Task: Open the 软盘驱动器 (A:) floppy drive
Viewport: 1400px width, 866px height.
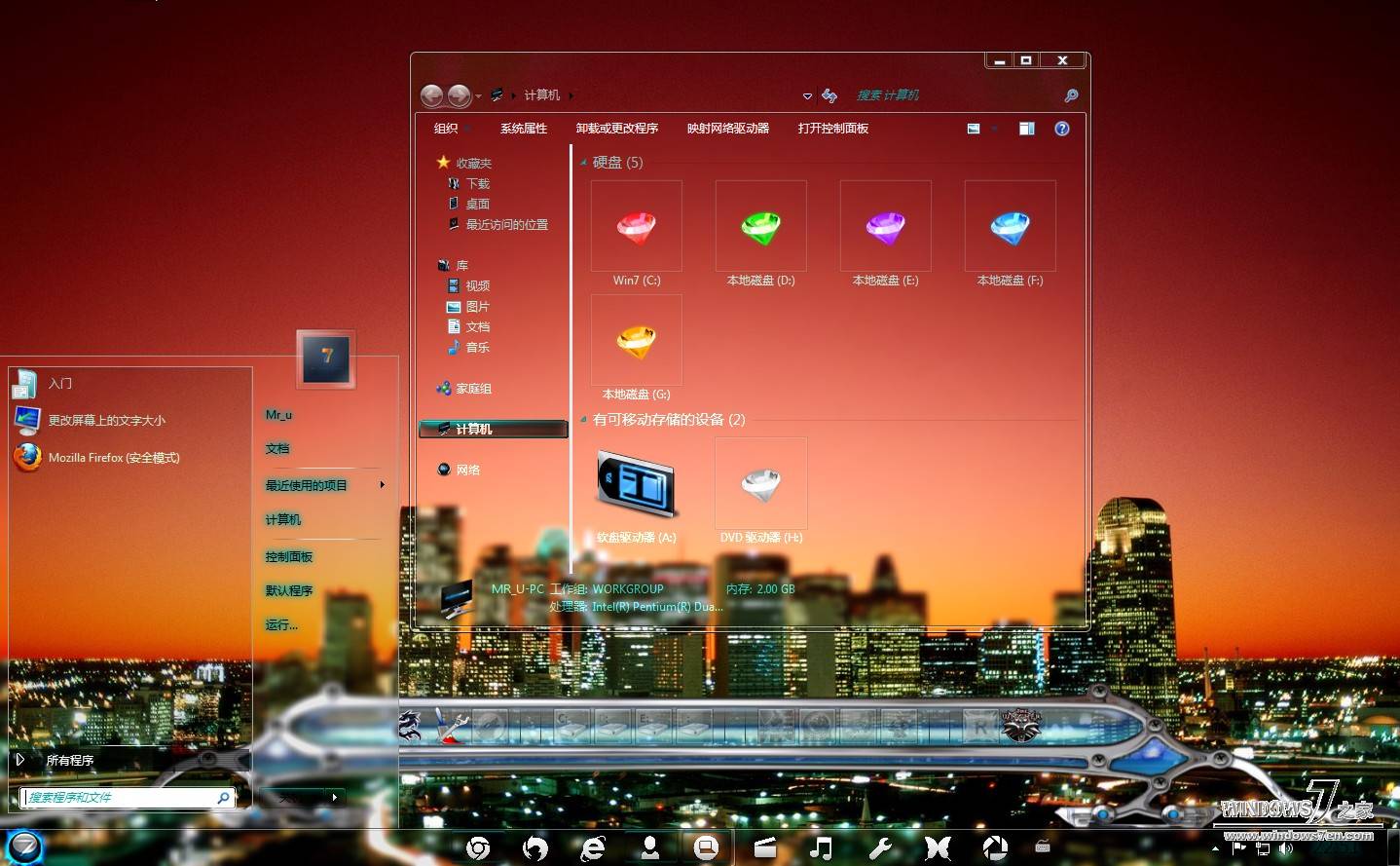Action: 636,484
